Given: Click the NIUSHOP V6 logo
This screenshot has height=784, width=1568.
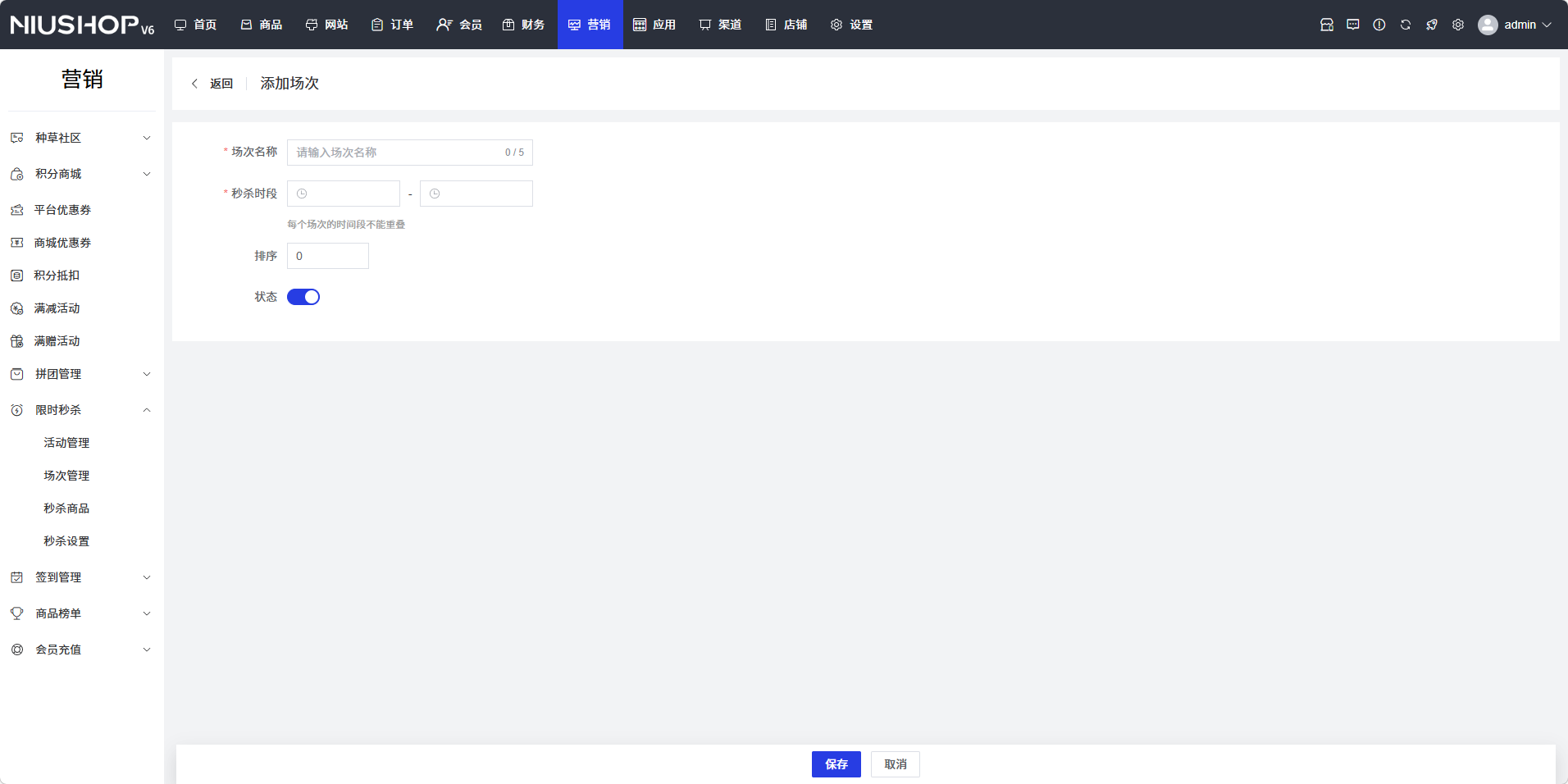Looking at the screenshot, I should (x=82, y=25).
